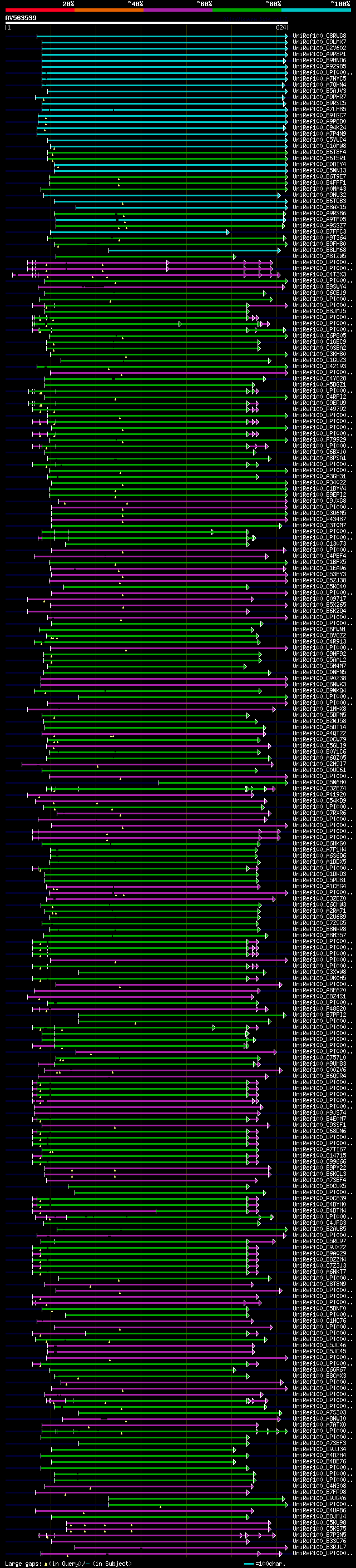Screen dimensions: 356x1568
Task: Click the green ~80% identity legend segment
Action: 247,11
